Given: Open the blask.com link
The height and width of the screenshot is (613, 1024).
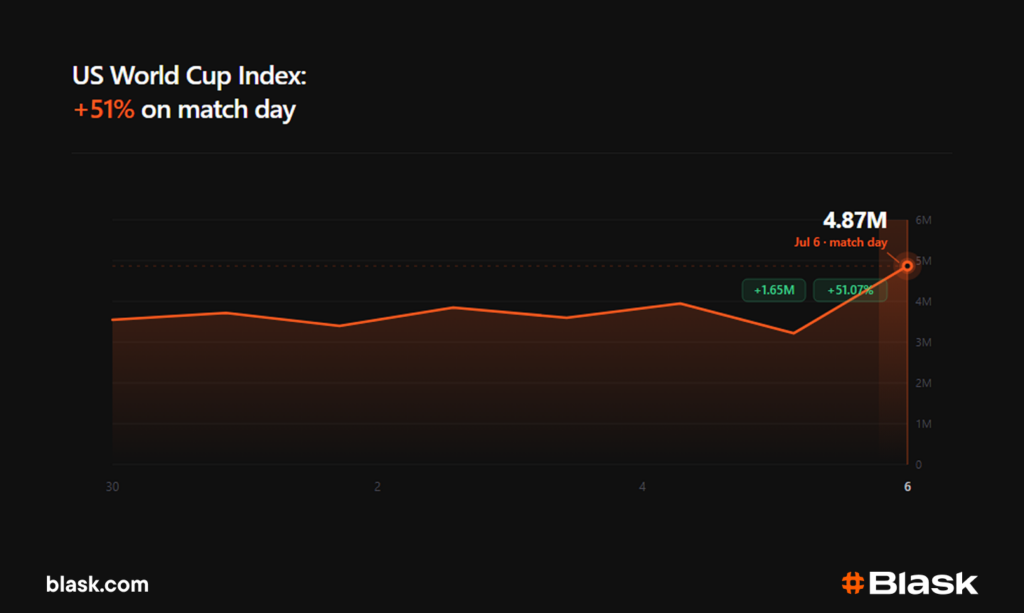Looking at the screenshot, I should 97,584.
